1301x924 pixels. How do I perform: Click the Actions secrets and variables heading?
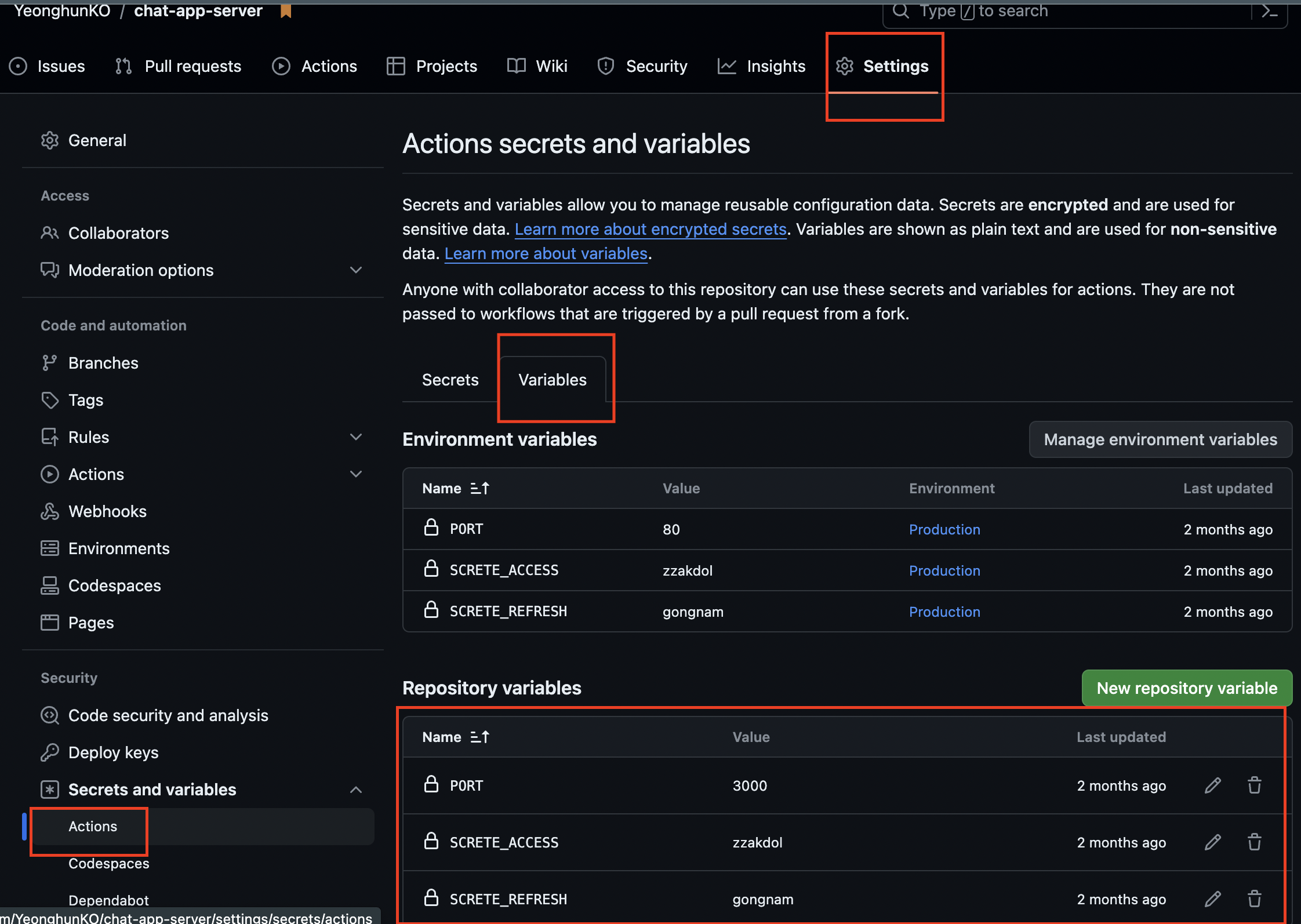[x=576, y=144]
